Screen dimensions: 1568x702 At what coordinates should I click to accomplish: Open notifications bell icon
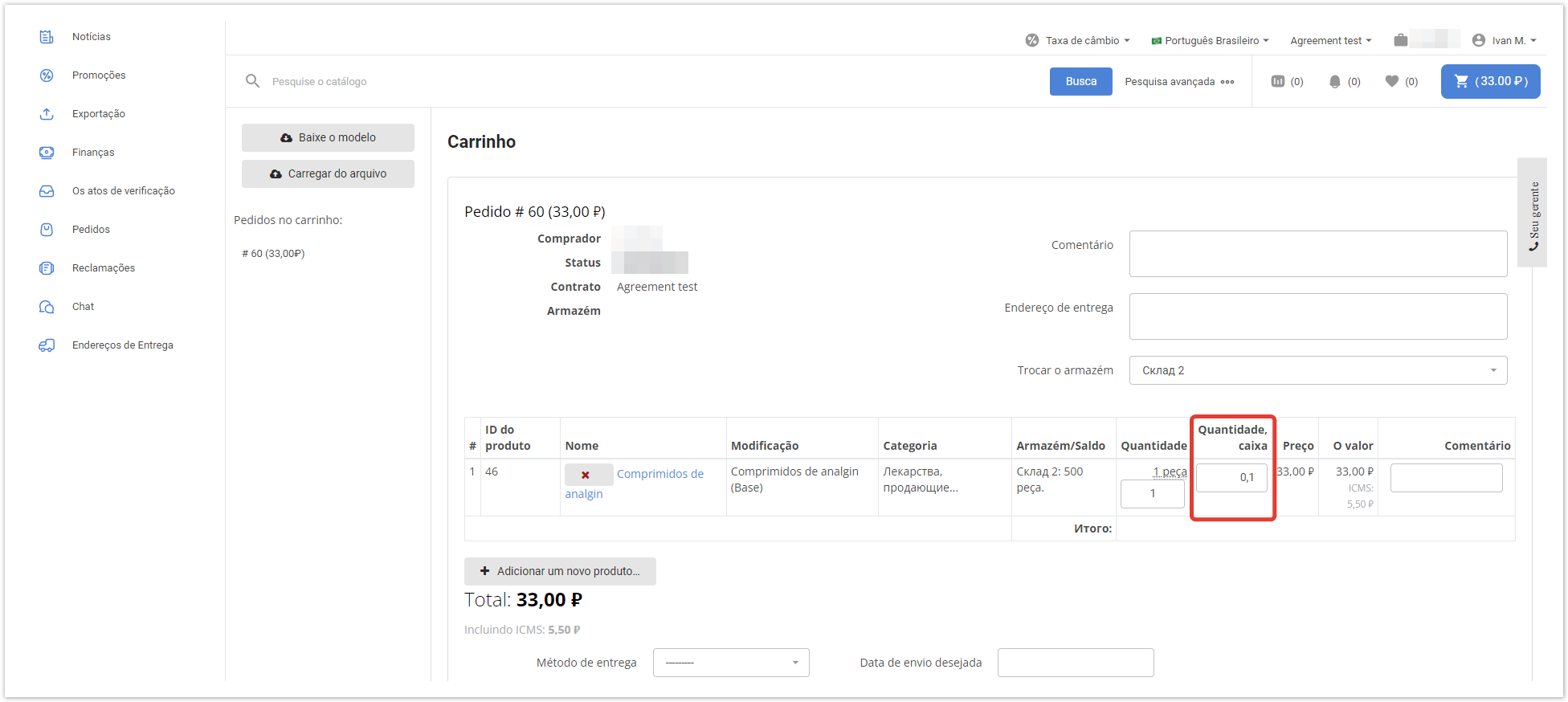(x=1334, y=81)
